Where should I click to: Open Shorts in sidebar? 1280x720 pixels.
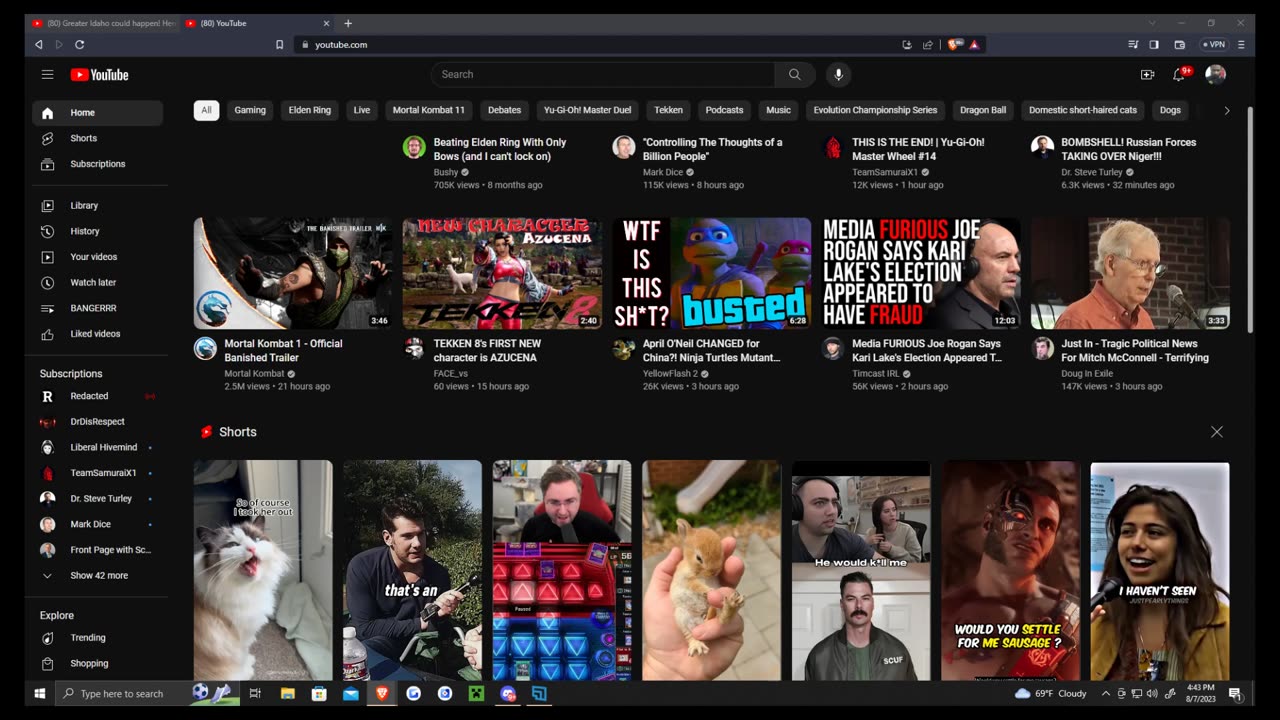click(x=98, y=138)
